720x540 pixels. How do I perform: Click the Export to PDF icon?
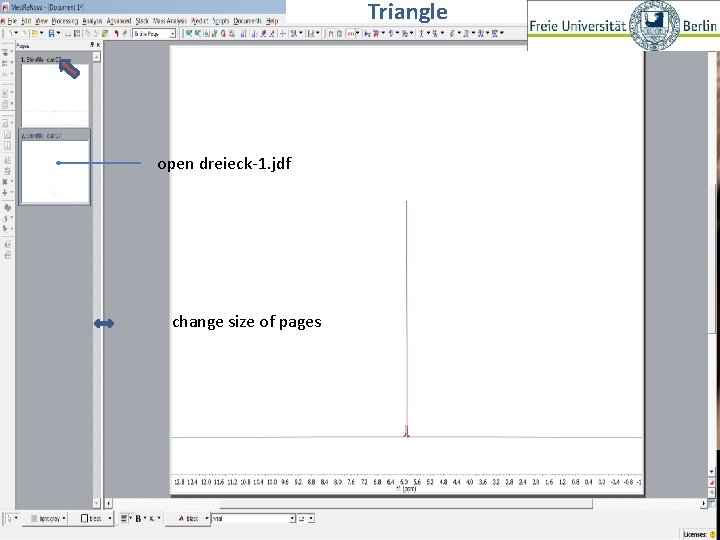[77, 34]
